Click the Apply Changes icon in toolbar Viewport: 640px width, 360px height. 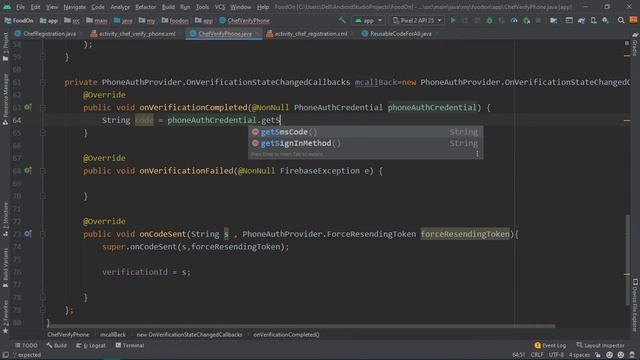[x=465, y=20]
